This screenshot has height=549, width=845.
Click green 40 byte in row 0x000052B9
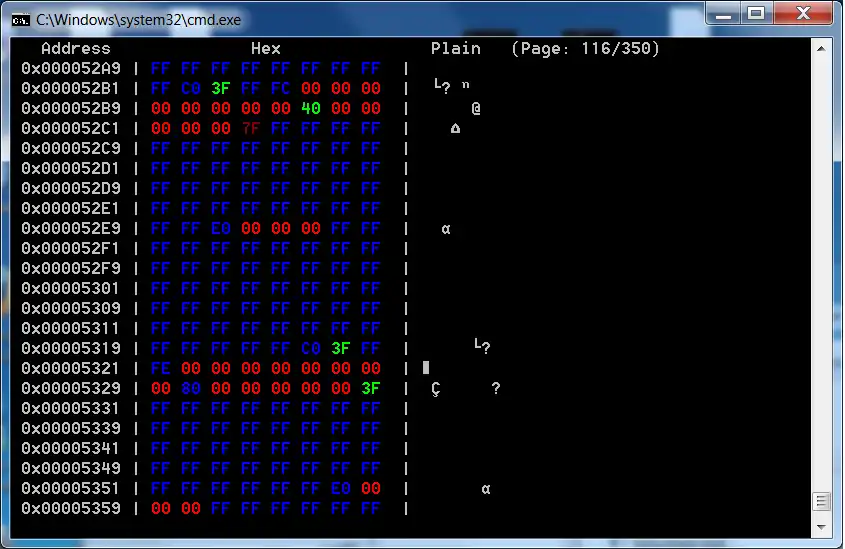click(x=311, y=108)
